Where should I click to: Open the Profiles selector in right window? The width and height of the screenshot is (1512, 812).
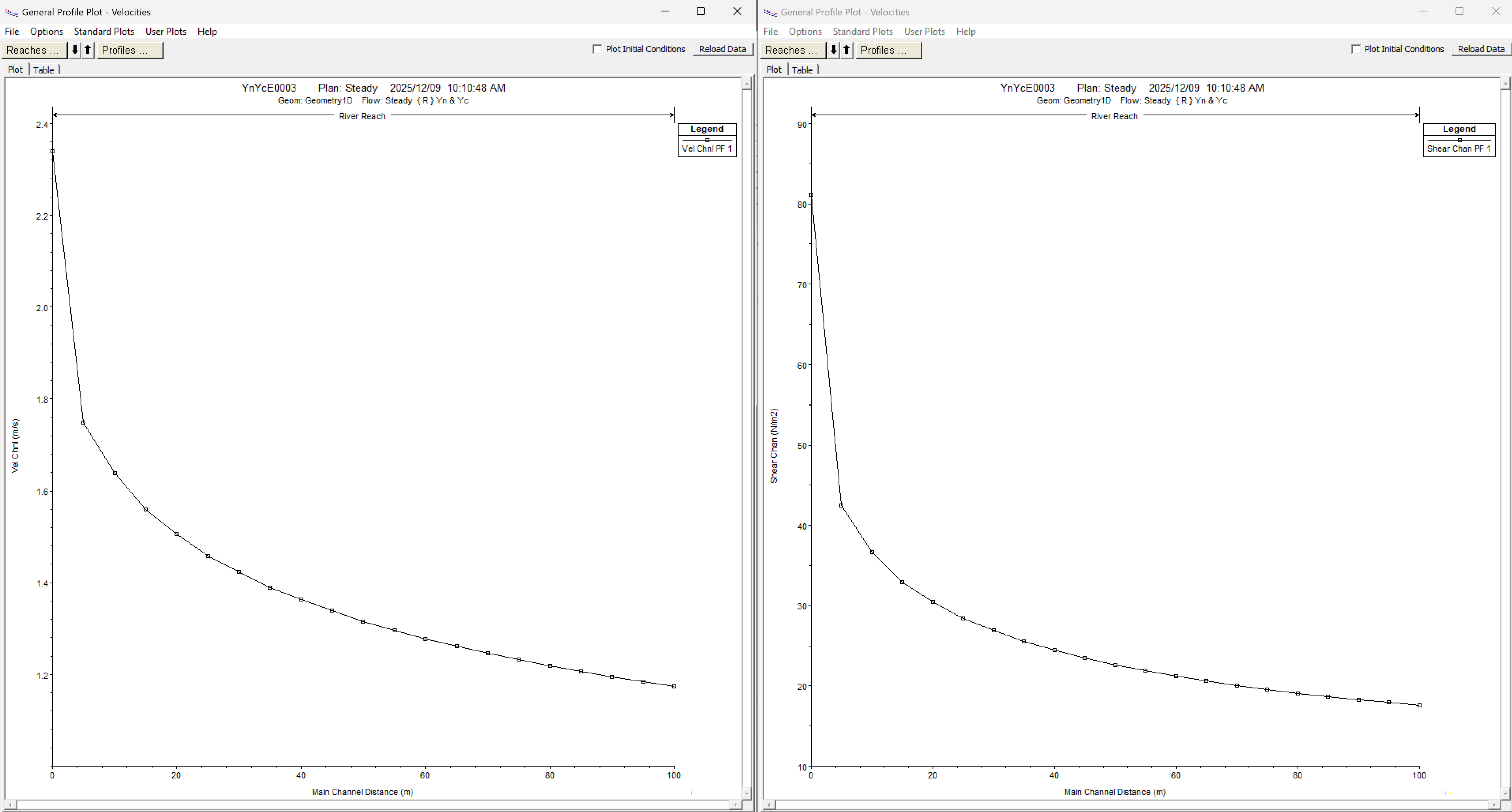tap(889, 50)
